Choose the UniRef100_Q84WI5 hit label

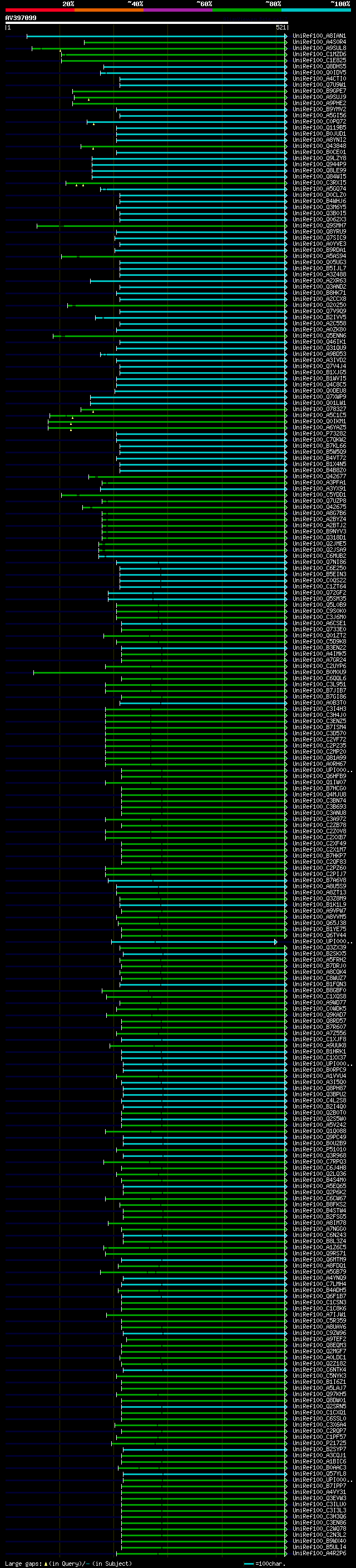319,176
